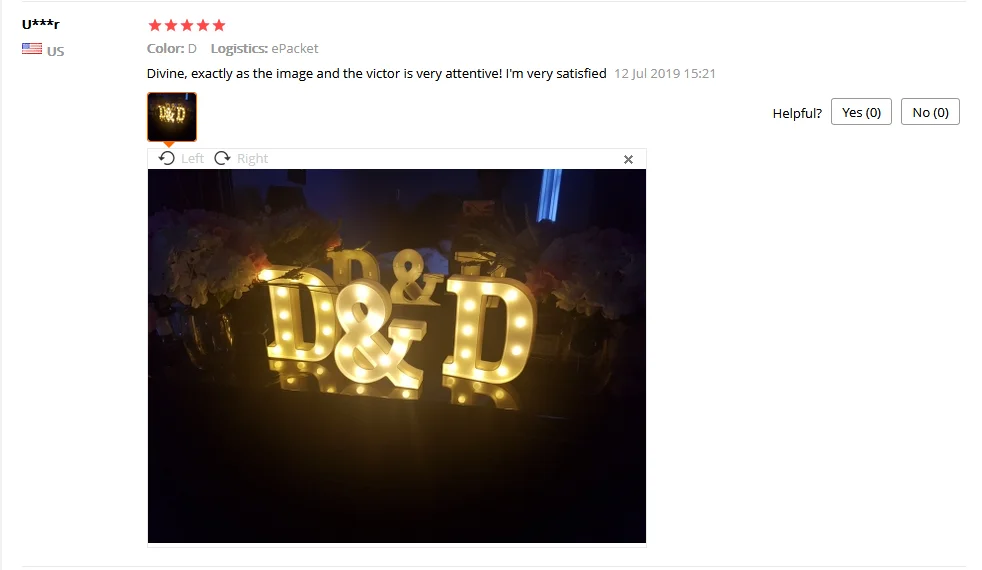Click the enlarged D&D marquee letters photo

(x=396, y=356)
